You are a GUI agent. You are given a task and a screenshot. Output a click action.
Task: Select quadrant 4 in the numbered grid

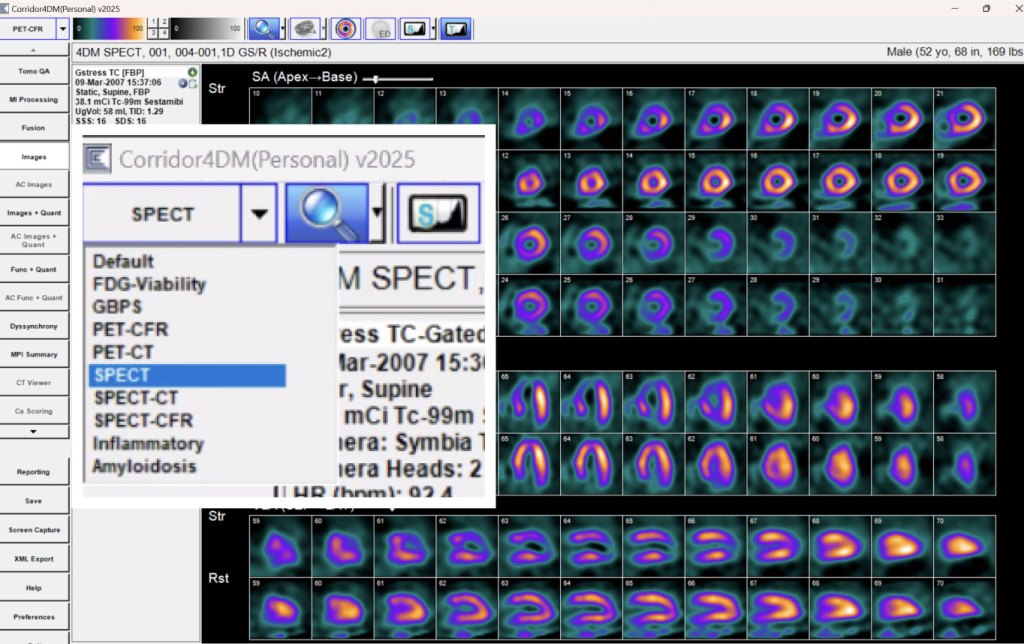163,33
